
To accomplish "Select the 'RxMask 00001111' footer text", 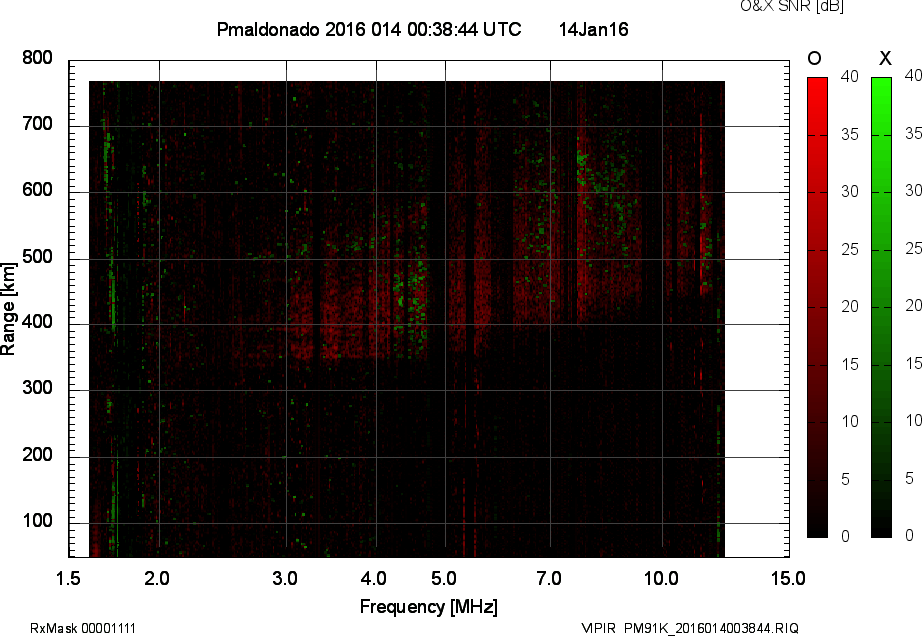I will pyautogui.click(x=83, y=628).
